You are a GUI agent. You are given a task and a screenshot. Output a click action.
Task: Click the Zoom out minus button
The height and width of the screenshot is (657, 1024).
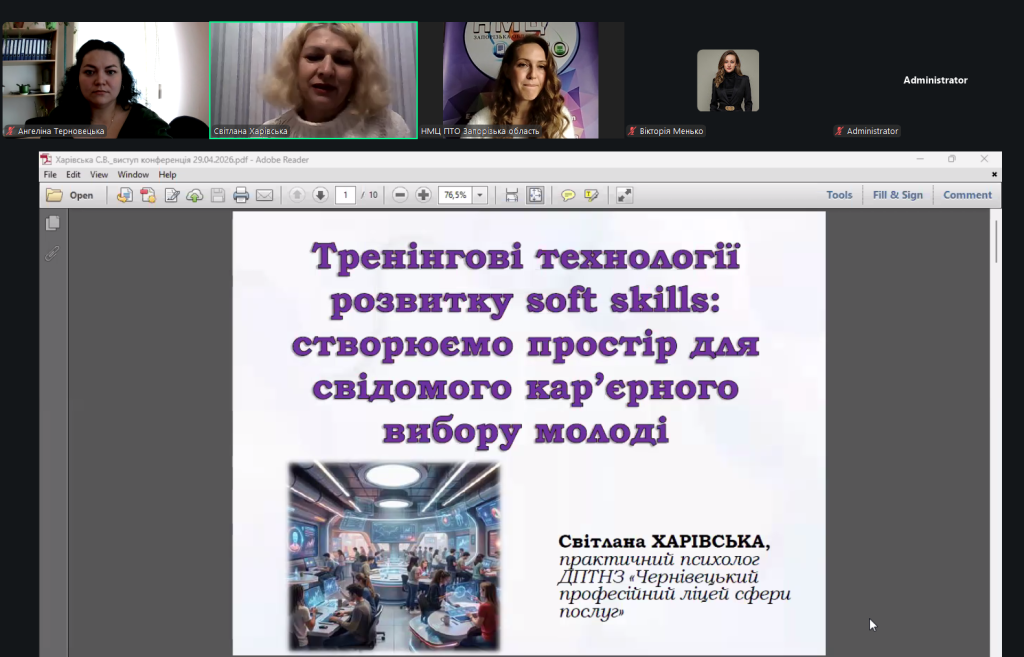(400, 195)
